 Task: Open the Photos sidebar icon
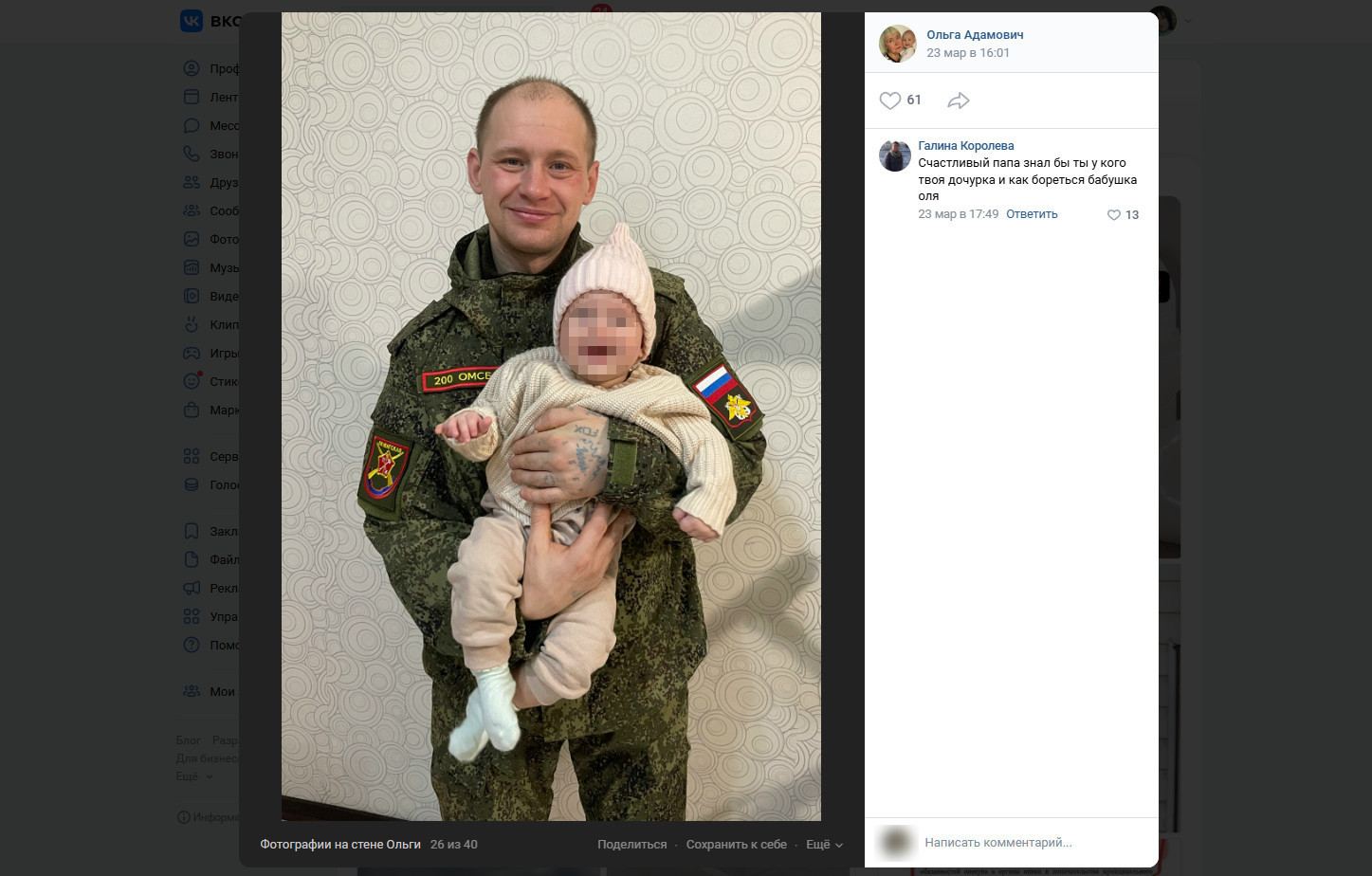tap(192, 239)
